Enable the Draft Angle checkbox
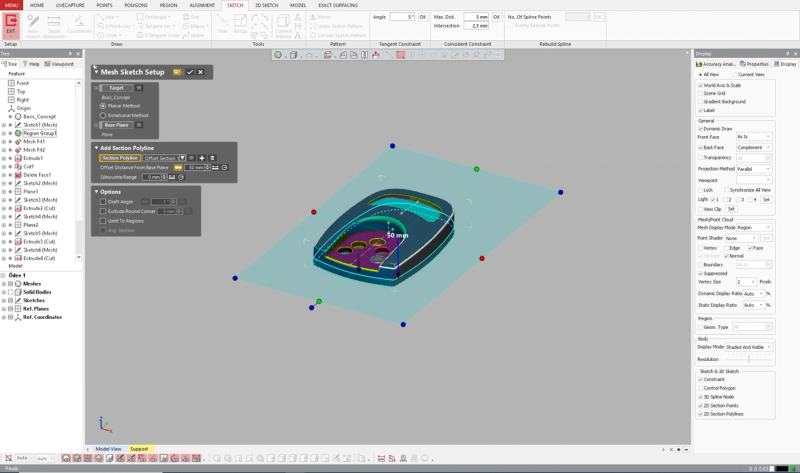This screenshot has width=800, height=473. (x=103, y=202)
